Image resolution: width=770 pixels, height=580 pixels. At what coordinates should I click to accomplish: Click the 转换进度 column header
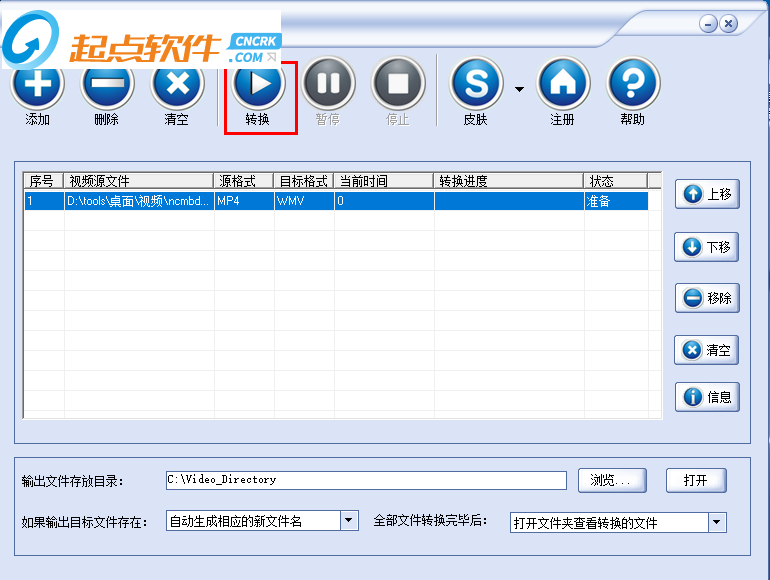coord(508,181)
